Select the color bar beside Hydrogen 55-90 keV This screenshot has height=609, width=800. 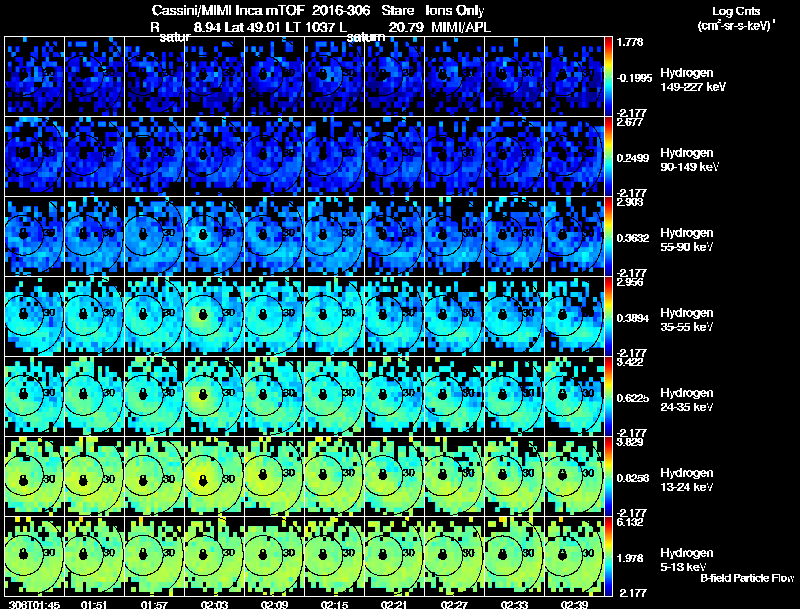[x=608, y=237]
